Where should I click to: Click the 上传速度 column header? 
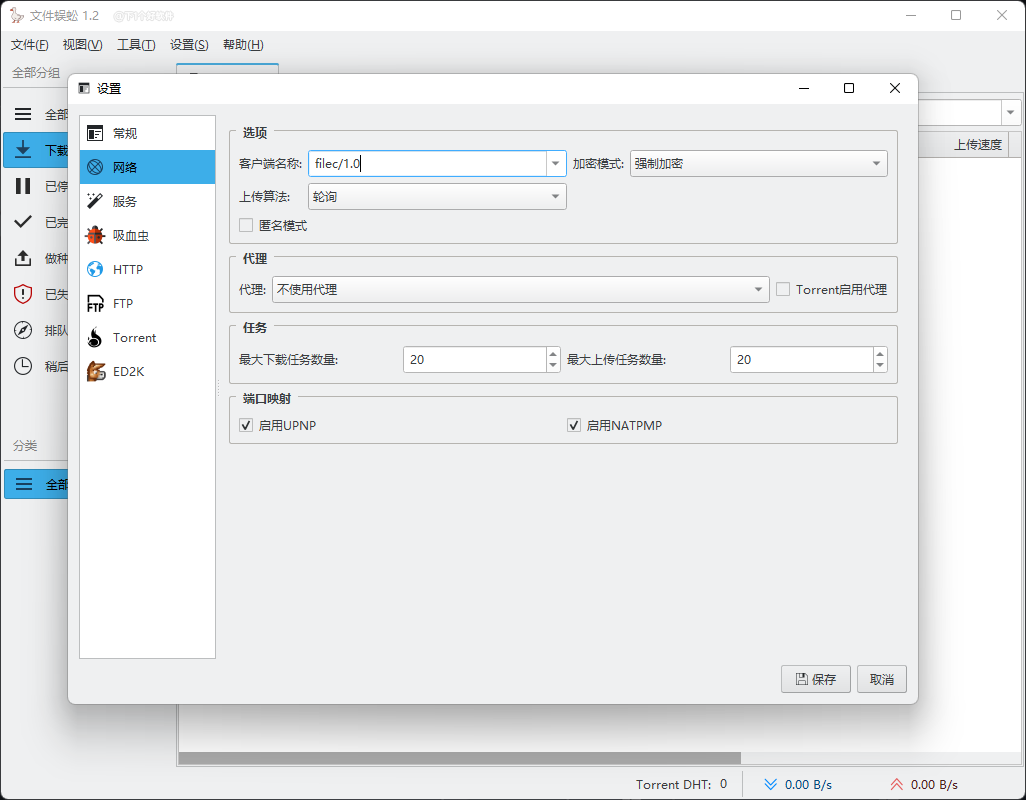pyautogui.click(x=977, y=145)
